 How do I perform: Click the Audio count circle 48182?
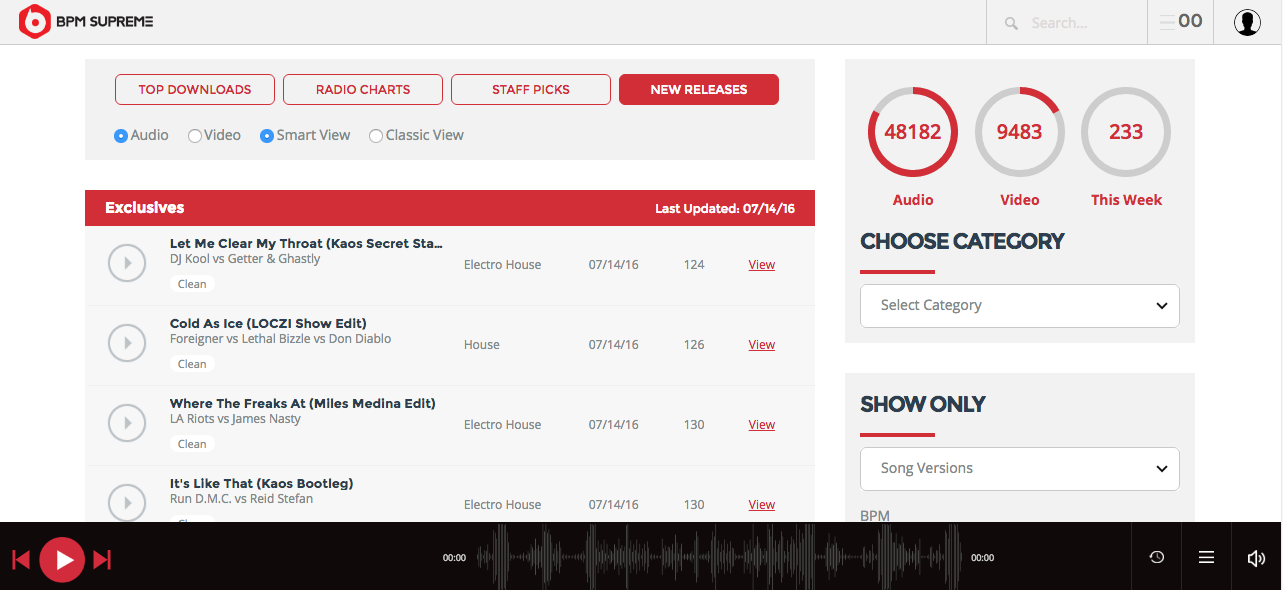pyautogui.click(x=913, y=132)
